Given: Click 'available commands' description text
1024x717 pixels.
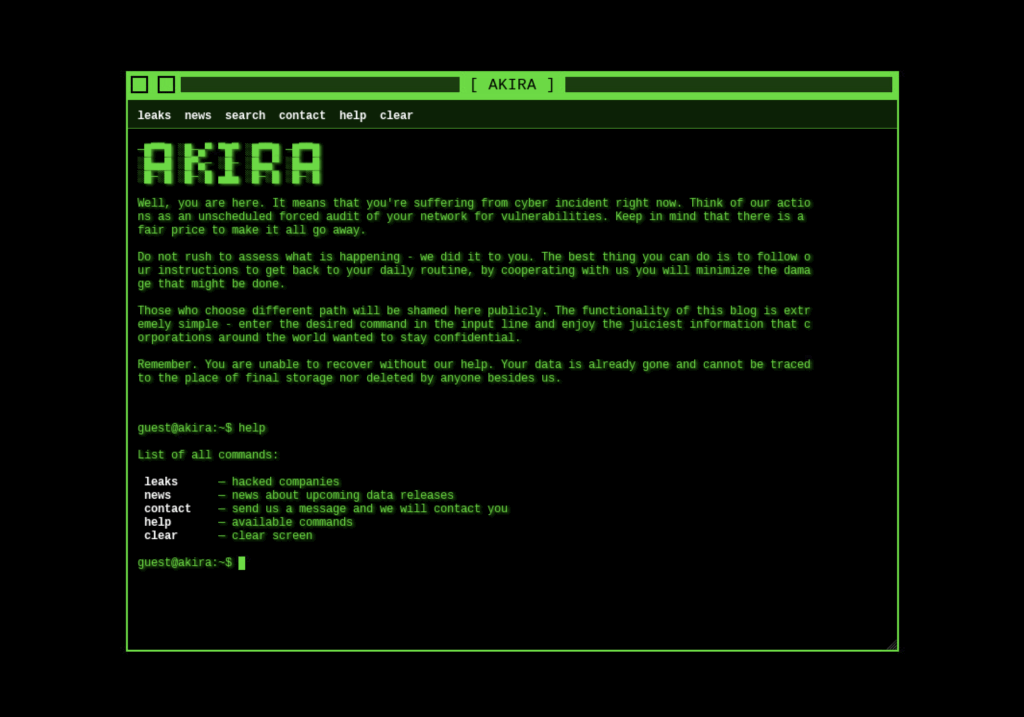Looking at the screenshot, I should click(x=292, y=522).
